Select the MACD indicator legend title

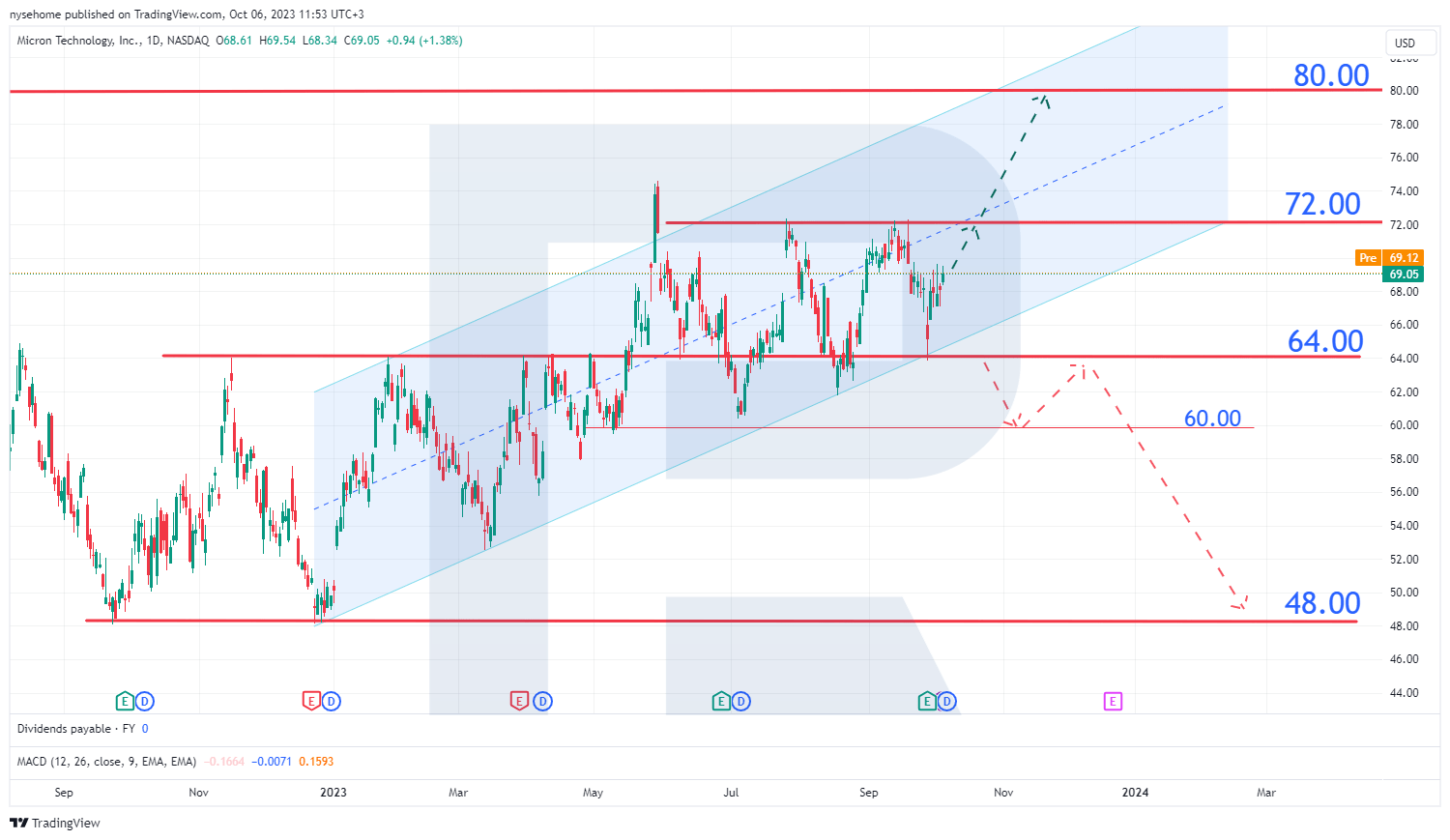pos(107,762)
